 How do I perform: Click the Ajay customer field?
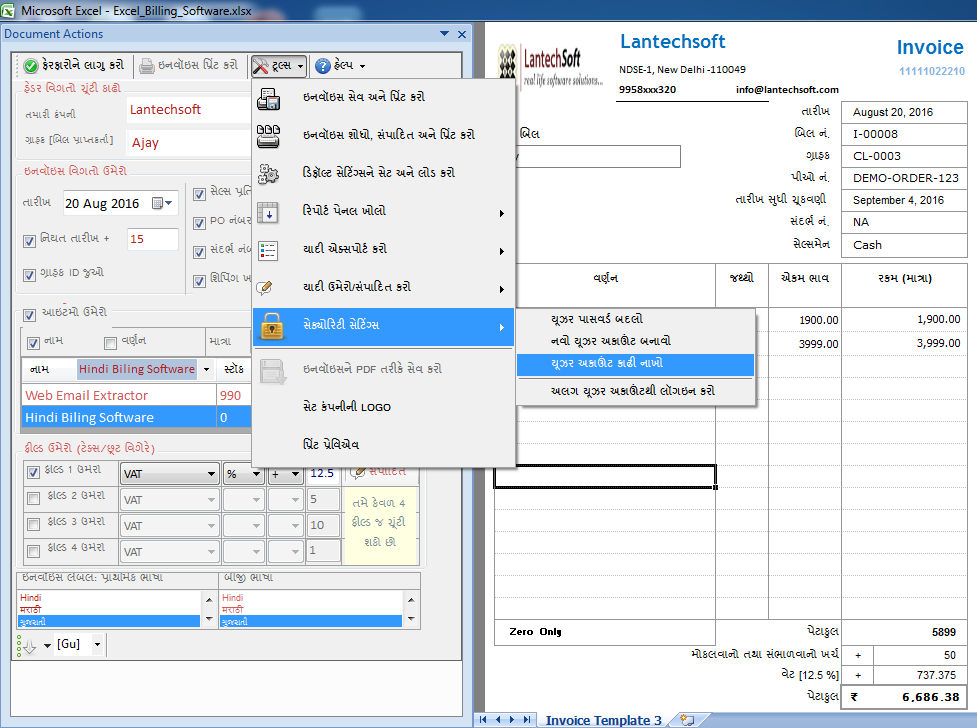(x=189, y=143)
